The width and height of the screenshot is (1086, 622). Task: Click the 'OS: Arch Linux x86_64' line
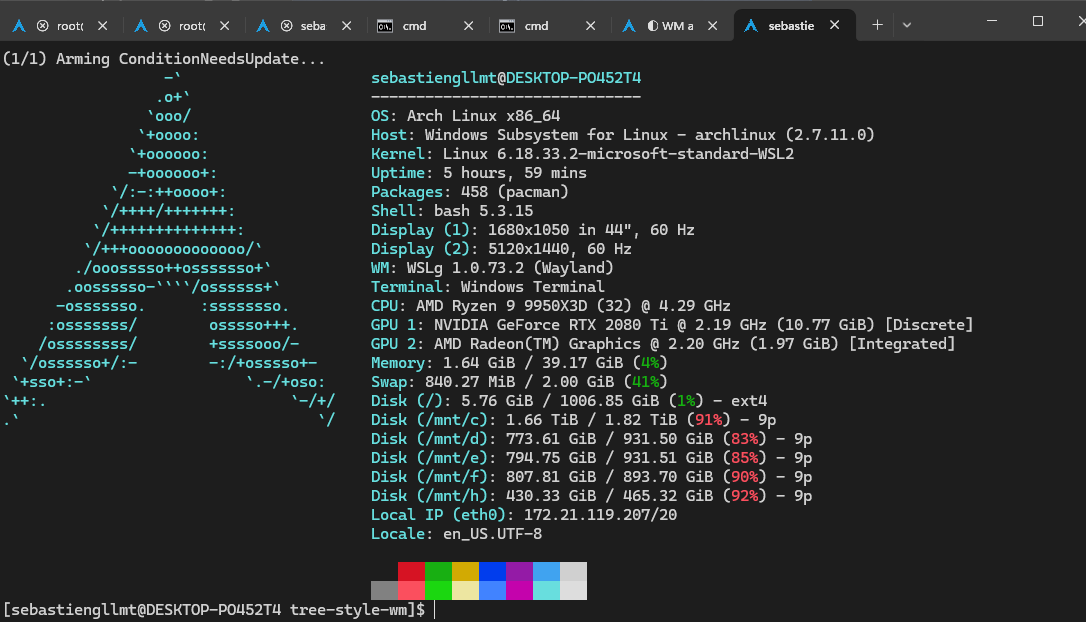[465, 116]
